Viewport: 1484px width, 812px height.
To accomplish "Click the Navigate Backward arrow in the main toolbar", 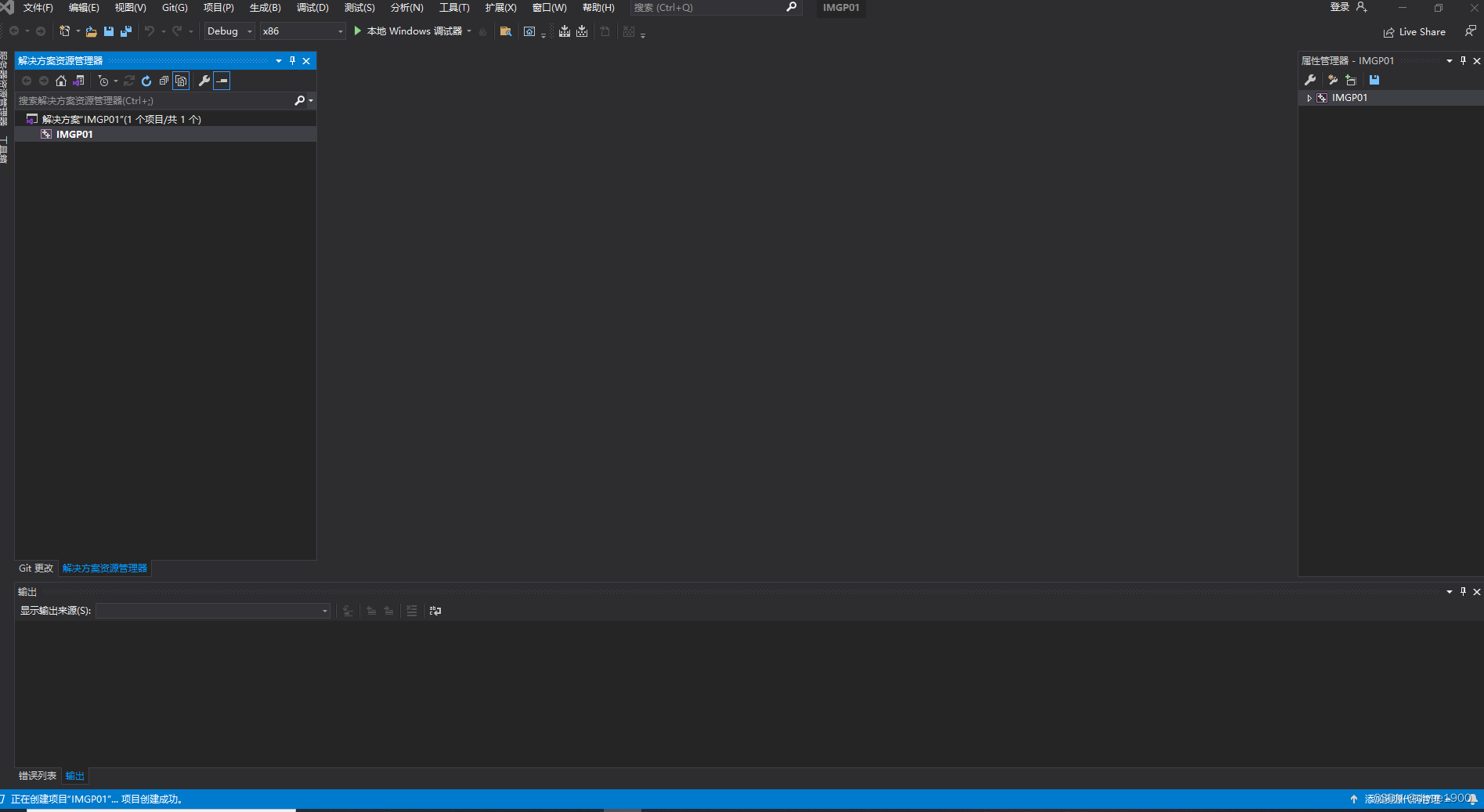I will coord(14,31).
